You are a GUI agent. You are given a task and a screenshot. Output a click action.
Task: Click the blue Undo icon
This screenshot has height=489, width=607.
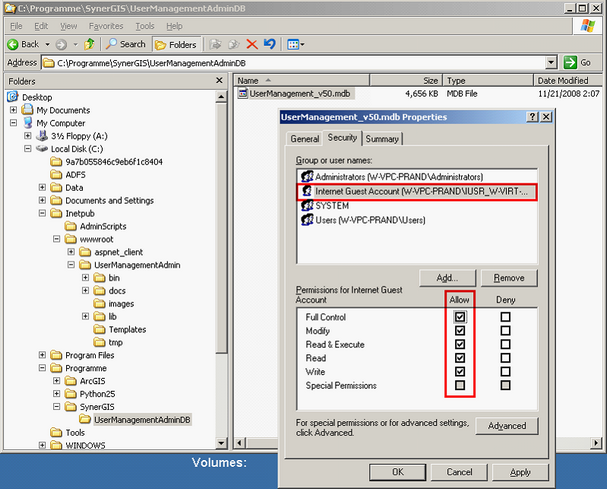(269, 44)
